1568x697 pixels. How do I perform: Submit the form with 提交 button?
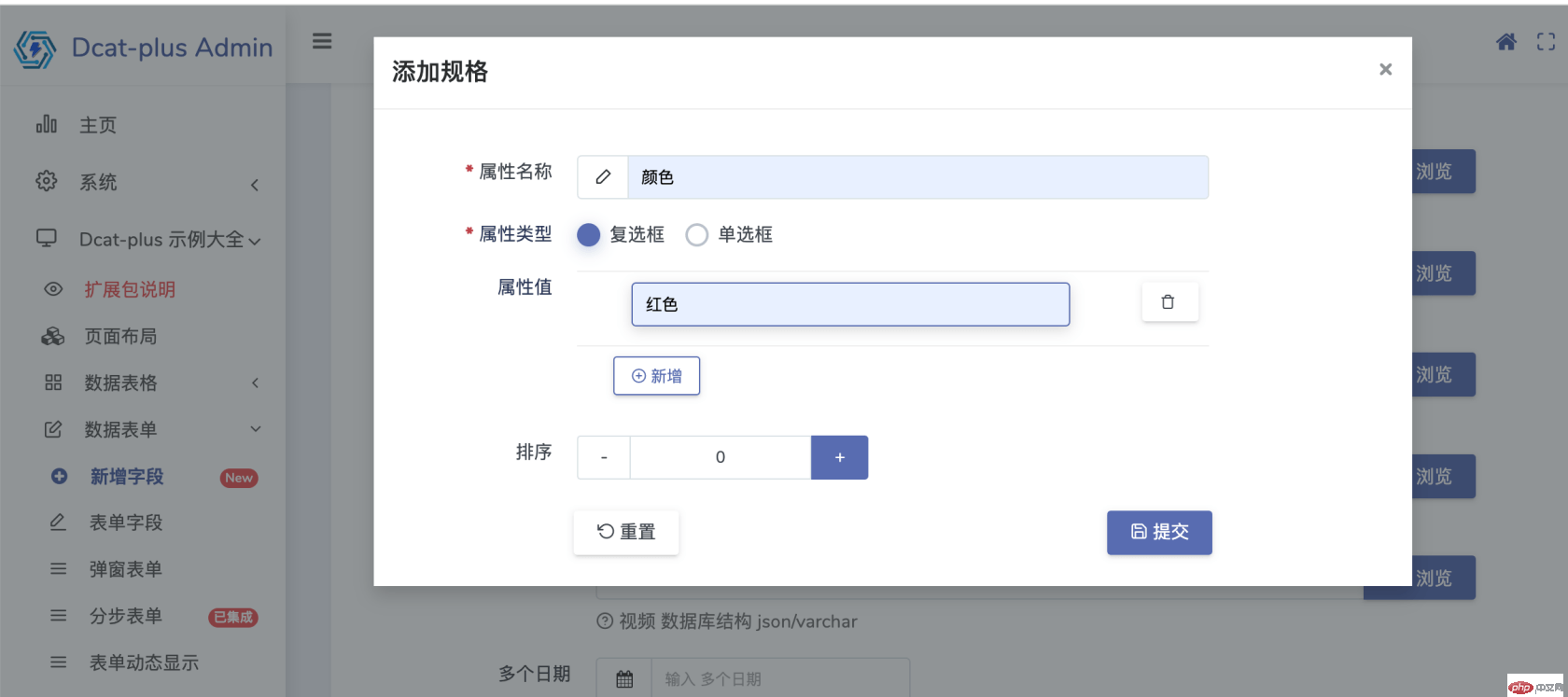(x=1159, y=532)
